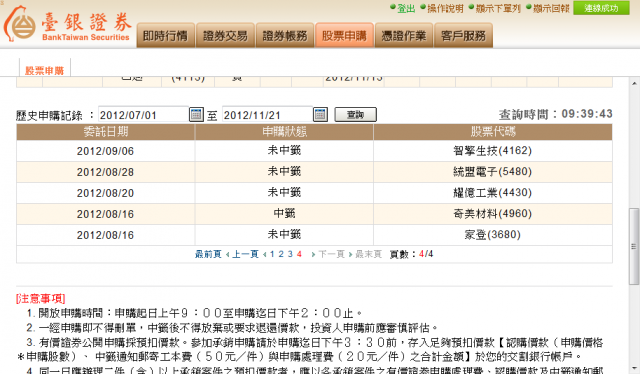Jump to page 1 in pagination
Image resolution: width=640 pixels, height=374 pixels.
[x=272, y=254]
